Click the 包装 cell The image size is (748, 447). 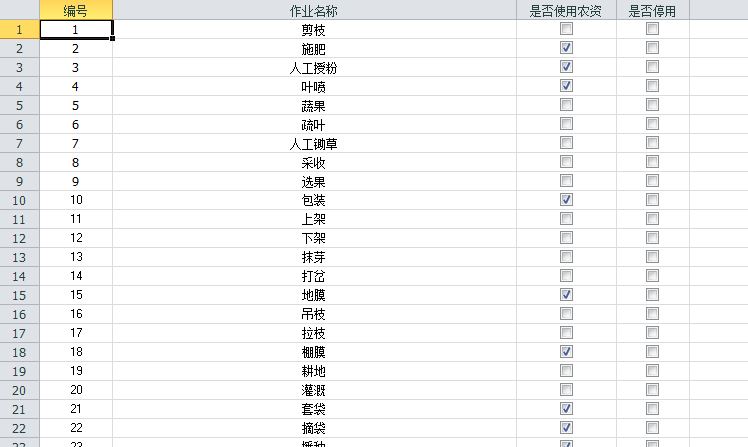click(x=314, y=200)
